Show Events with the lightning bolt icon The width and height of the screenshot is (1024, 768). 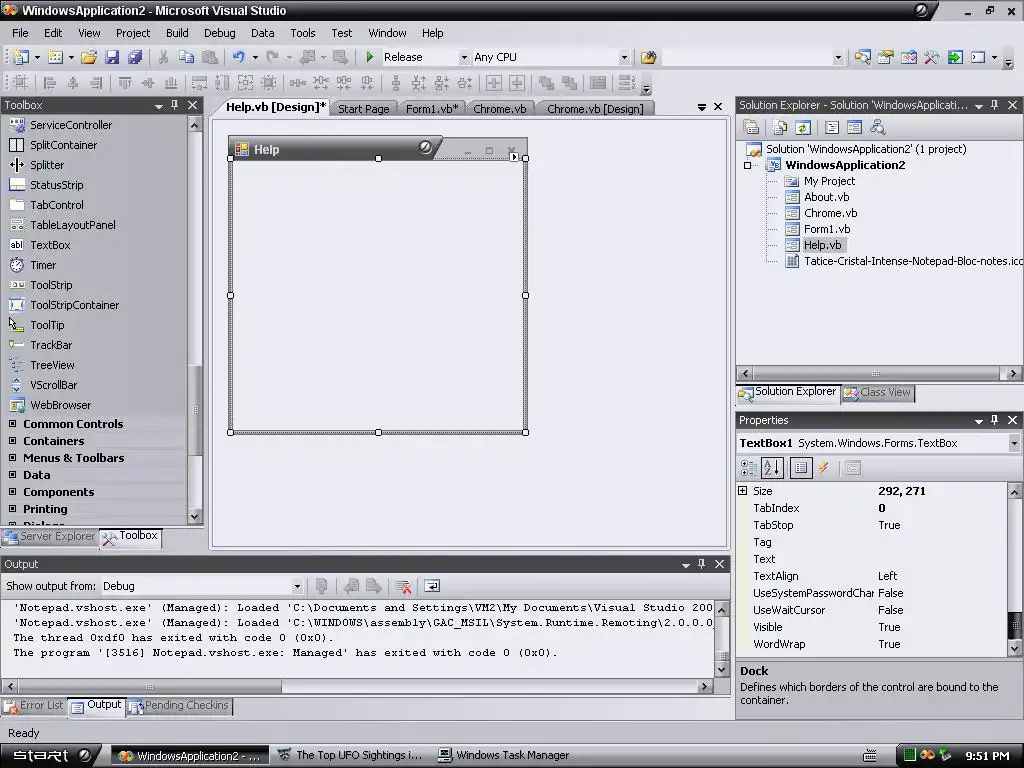click(x=824, y=468)
